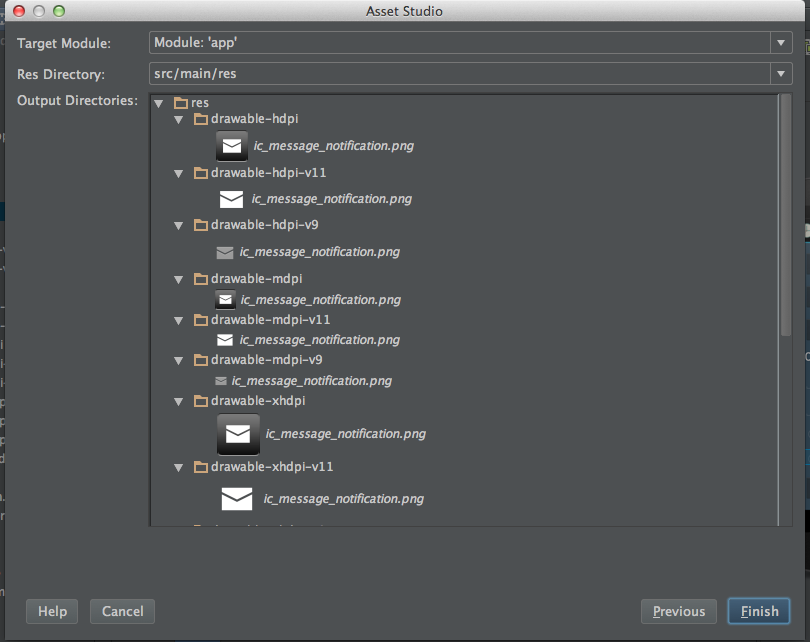Close the Asset Studio window
The image size is (810, 642).
(x=19, y=11)
